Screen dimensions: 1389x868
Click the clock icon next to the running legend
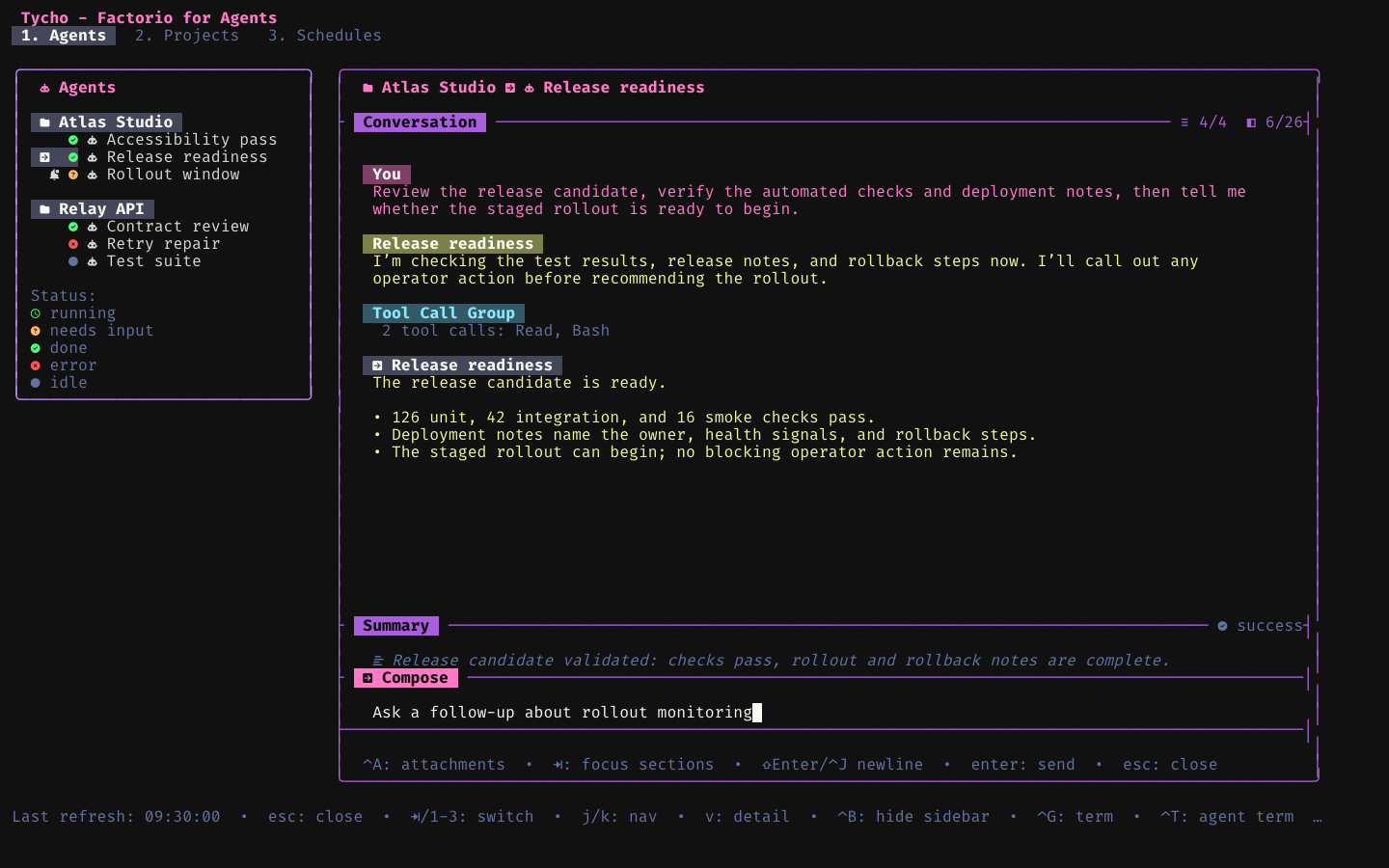pyautogui.click(x=36, y=313)
